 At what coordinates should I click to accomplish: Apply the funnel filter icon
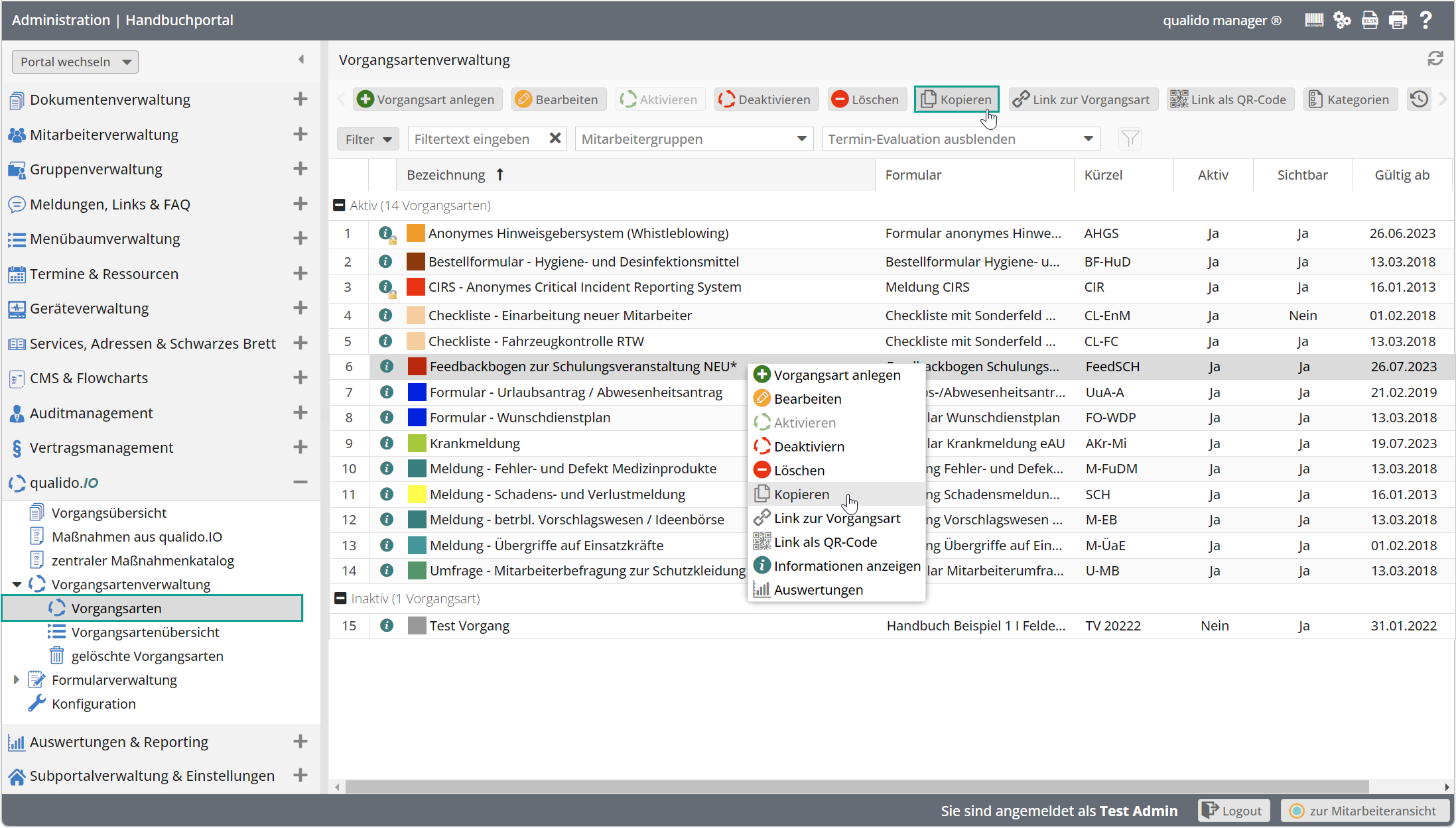pos(1130,139)
